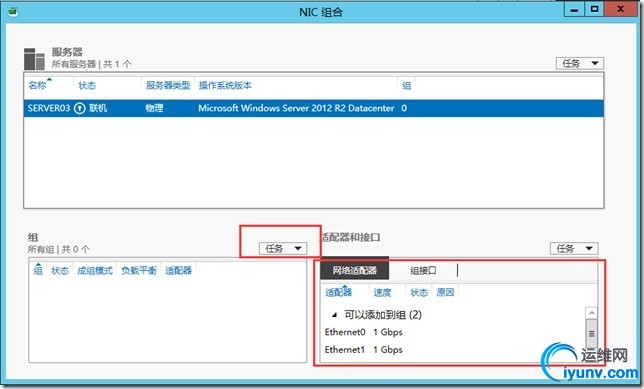Click the 1 Gbps speed for Ethernet1
The image size is (644, 389).
pos(388,350)
